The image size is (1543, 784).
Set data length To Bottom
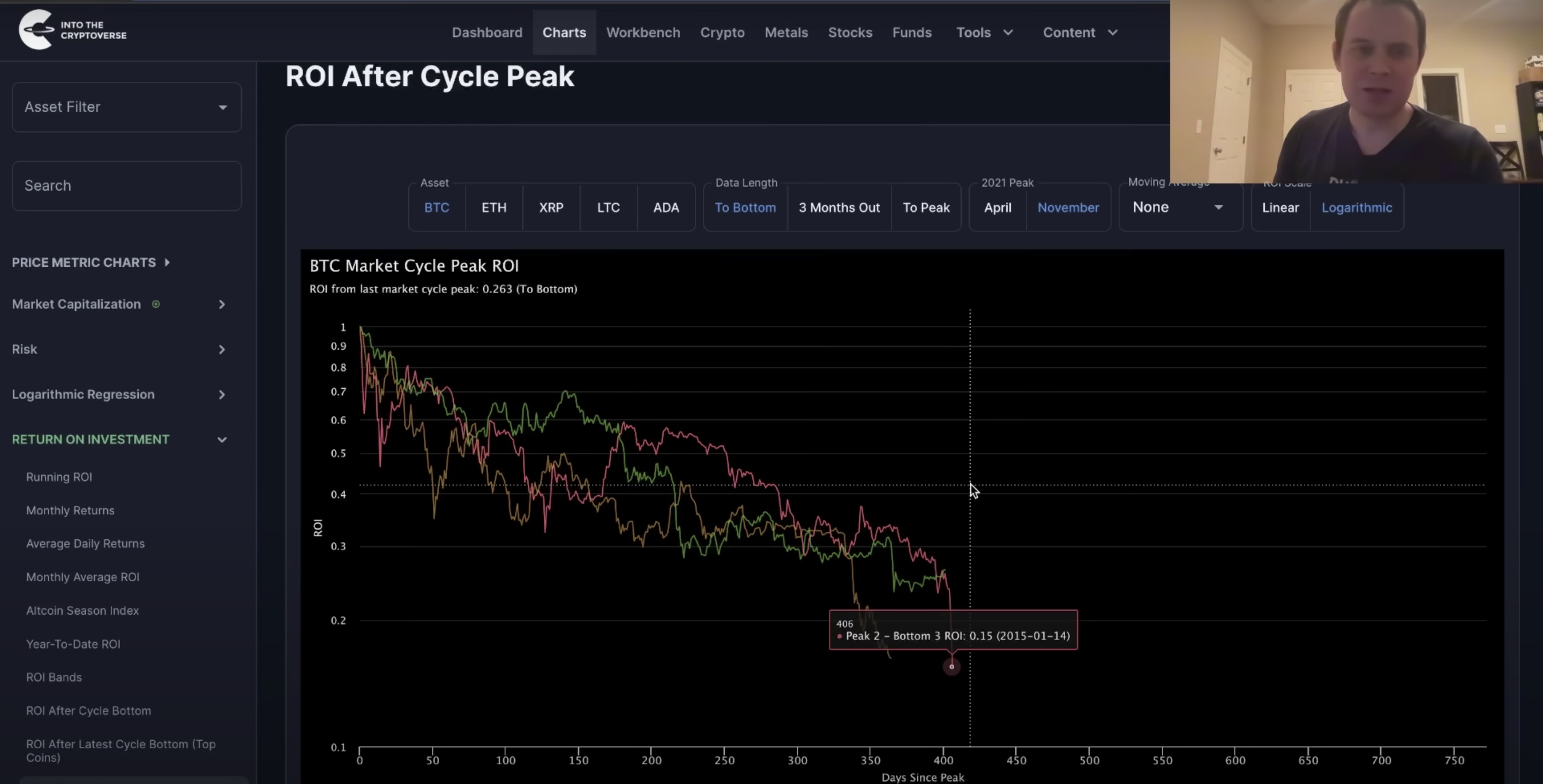click(x=745, y=208)
